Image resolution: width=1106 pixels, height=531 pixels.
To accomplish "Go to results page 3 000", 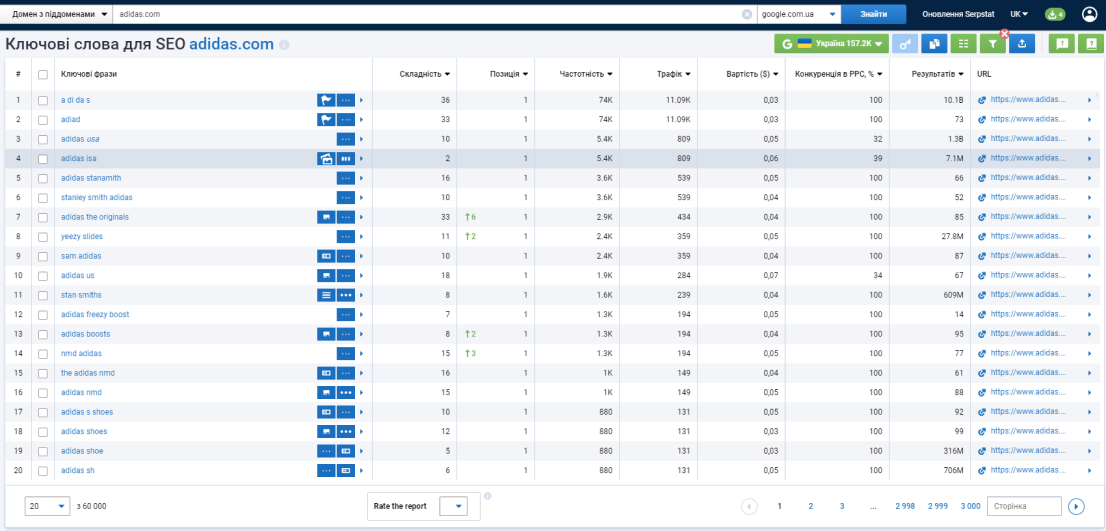I will (x=970, y=506).
